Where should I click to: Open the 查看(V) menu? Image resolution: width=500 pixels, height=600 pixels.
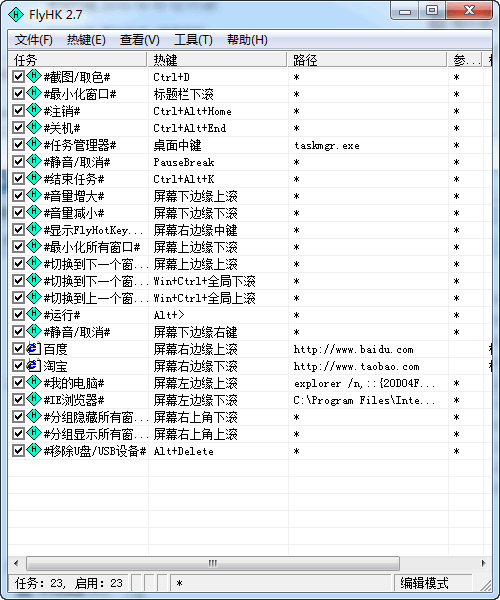coord(140,39)
